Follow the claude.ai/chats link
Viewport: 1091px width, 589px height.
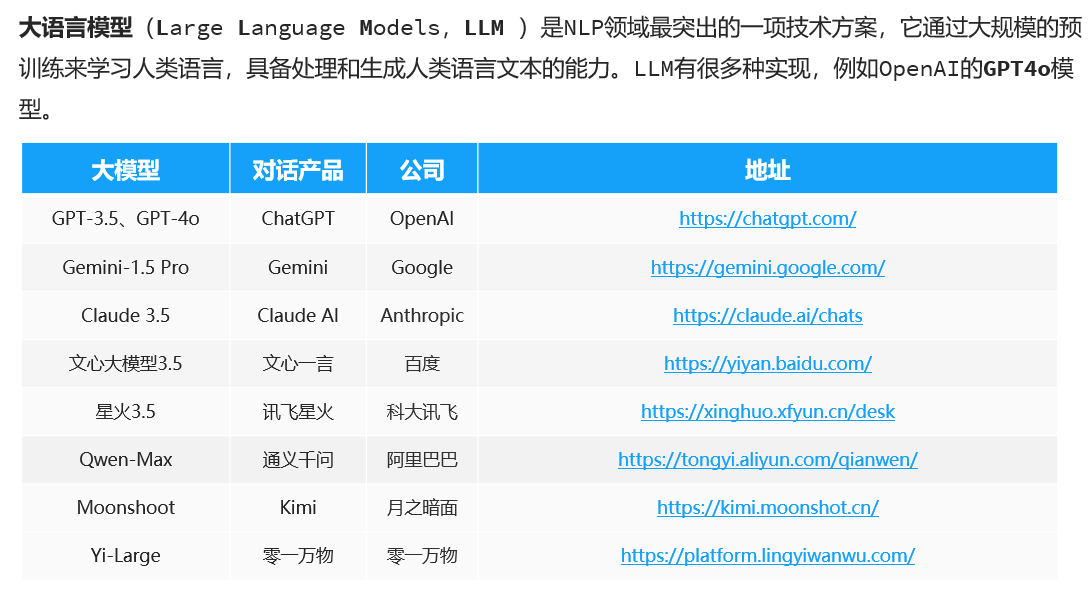[x=767, y=315]
